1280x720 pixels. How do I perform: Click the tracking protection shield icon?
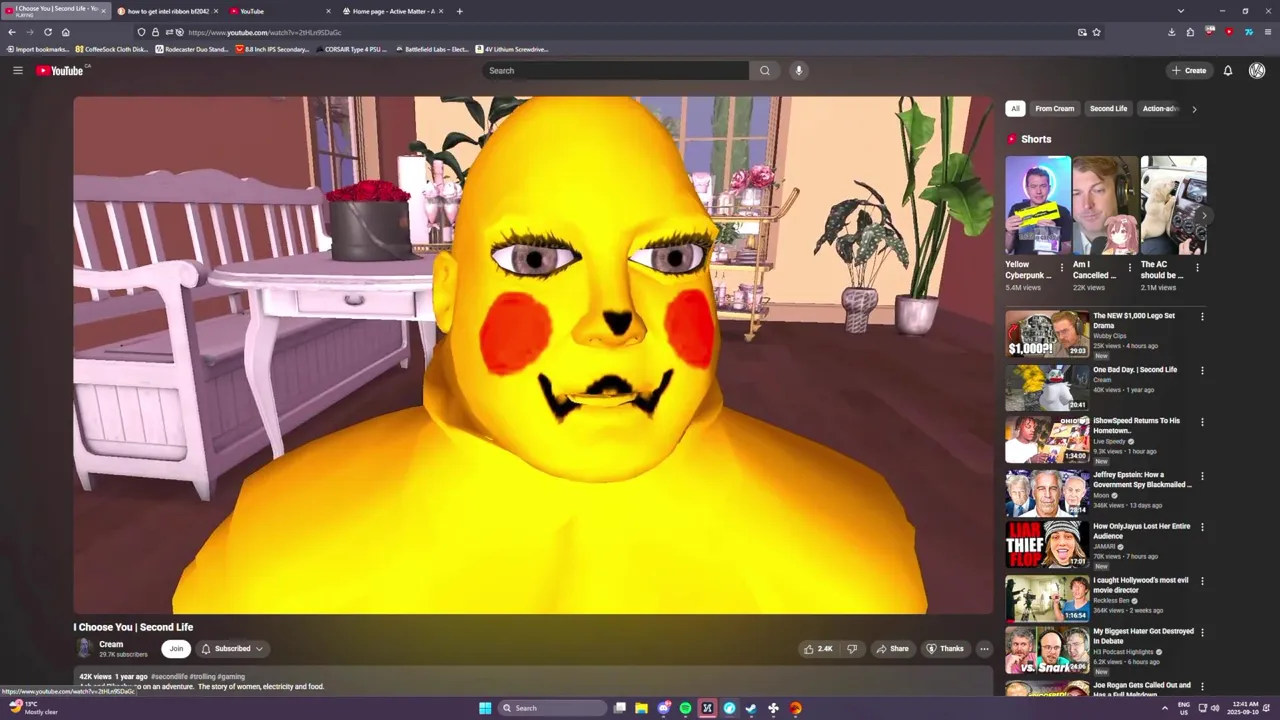[x=141, y=32]
